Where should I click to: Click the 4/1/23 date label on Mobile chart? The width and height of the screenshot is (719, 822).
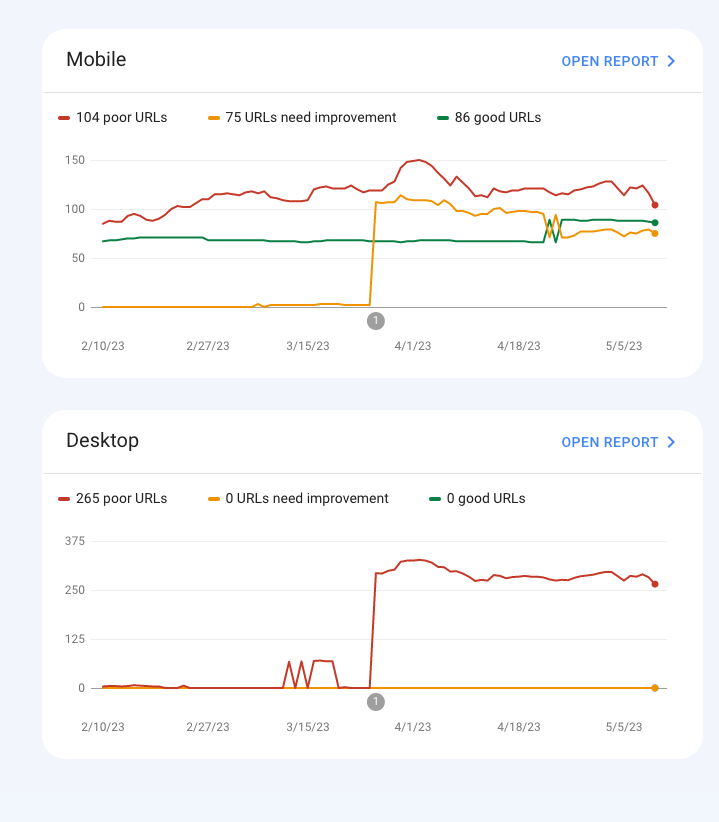(x=412, y=346)
